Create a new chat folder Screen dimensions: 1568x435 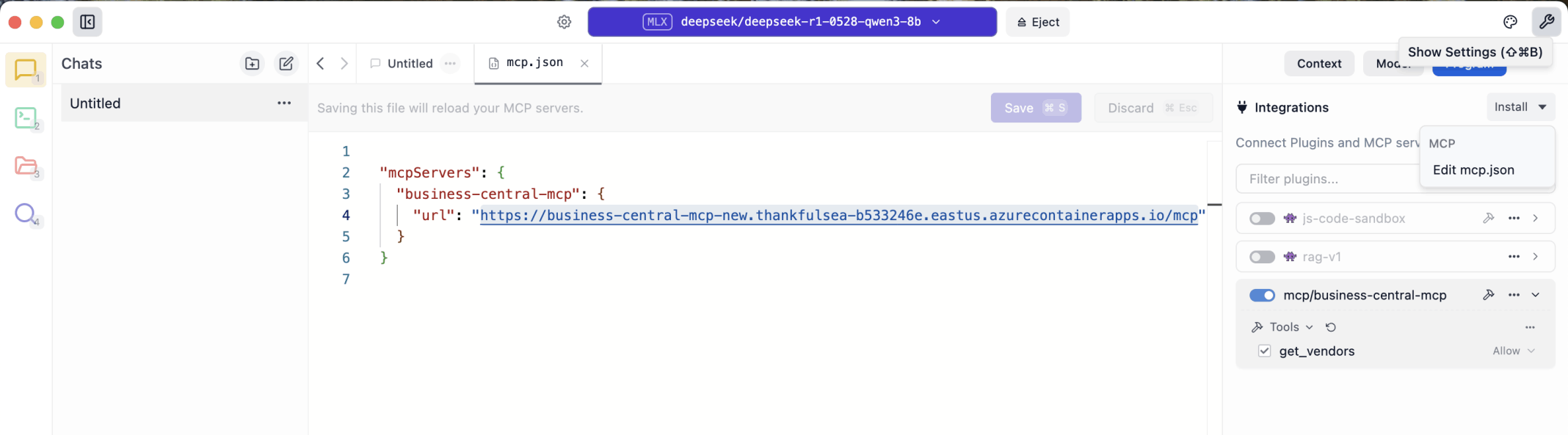252,64
